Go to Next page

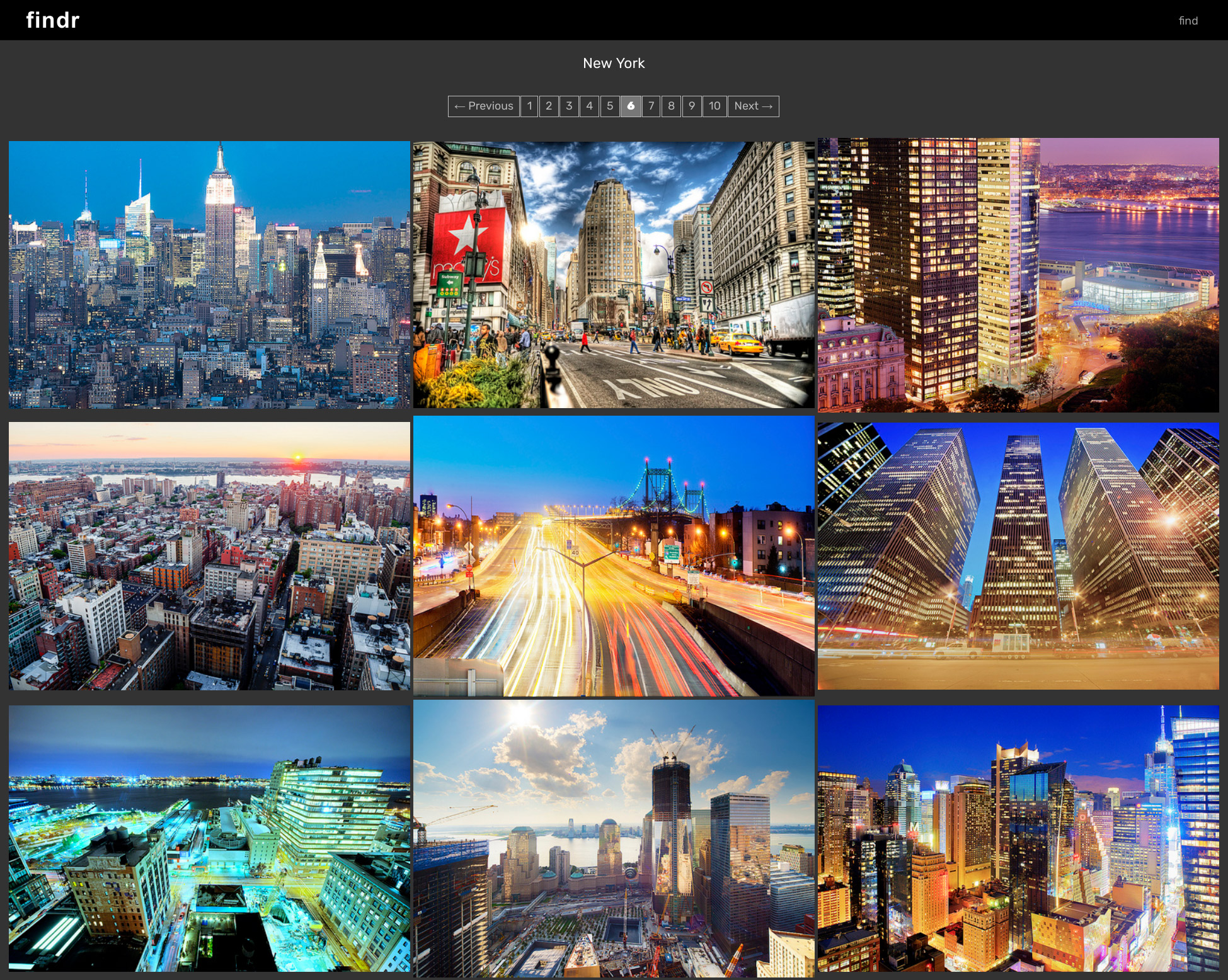coord(753,106)
